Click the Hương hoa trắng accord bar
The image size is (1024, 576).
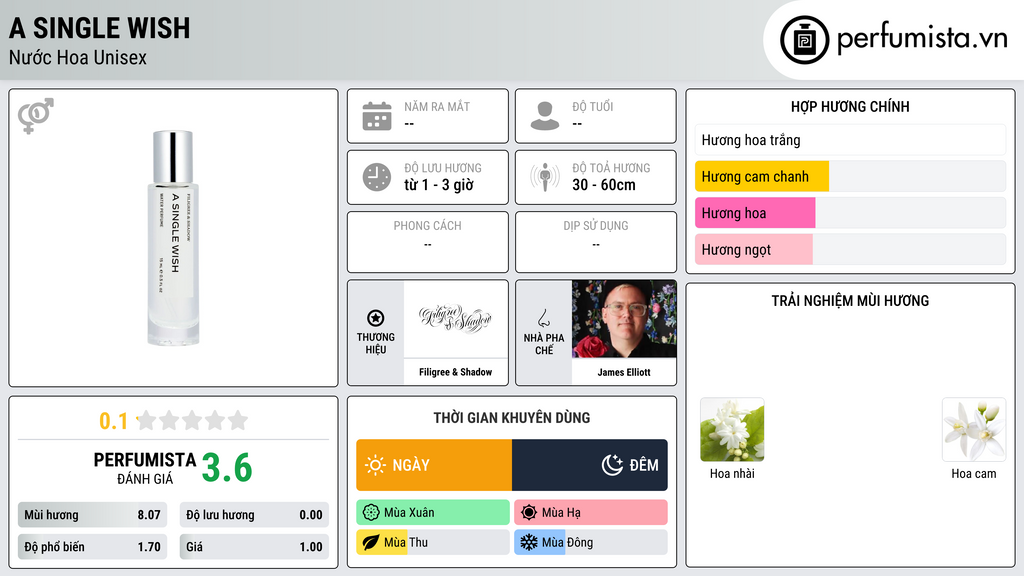[x=850, y=140]
